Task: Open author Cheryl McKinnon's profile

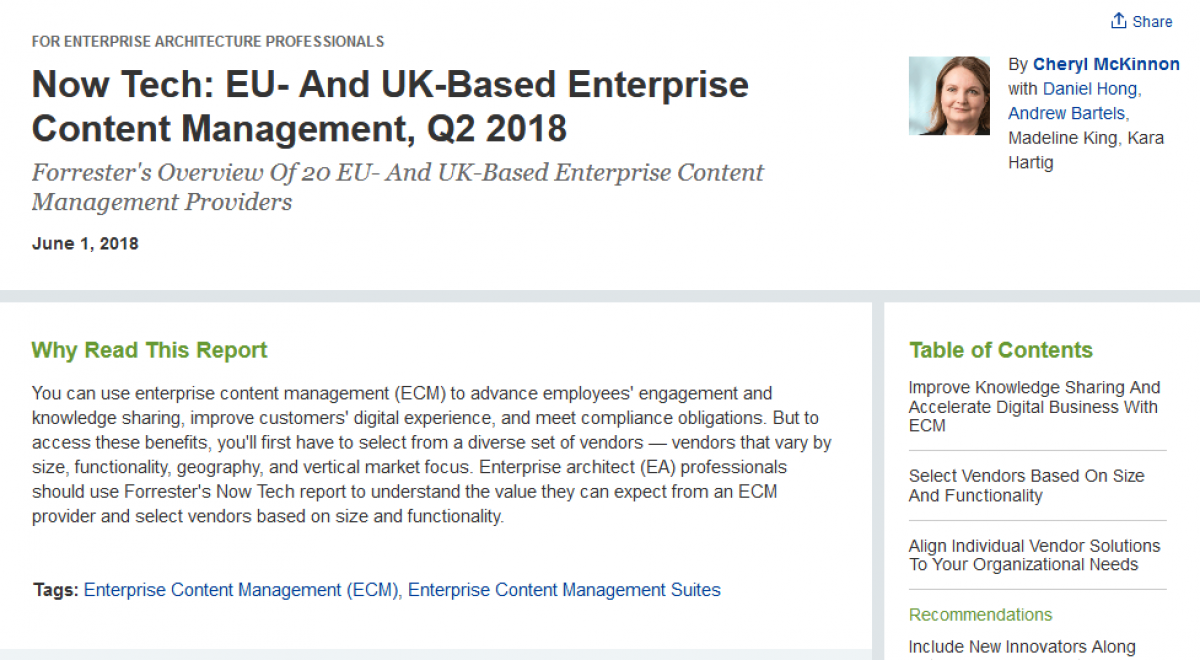Action: pyautogui.click(x=1105, y=64)
